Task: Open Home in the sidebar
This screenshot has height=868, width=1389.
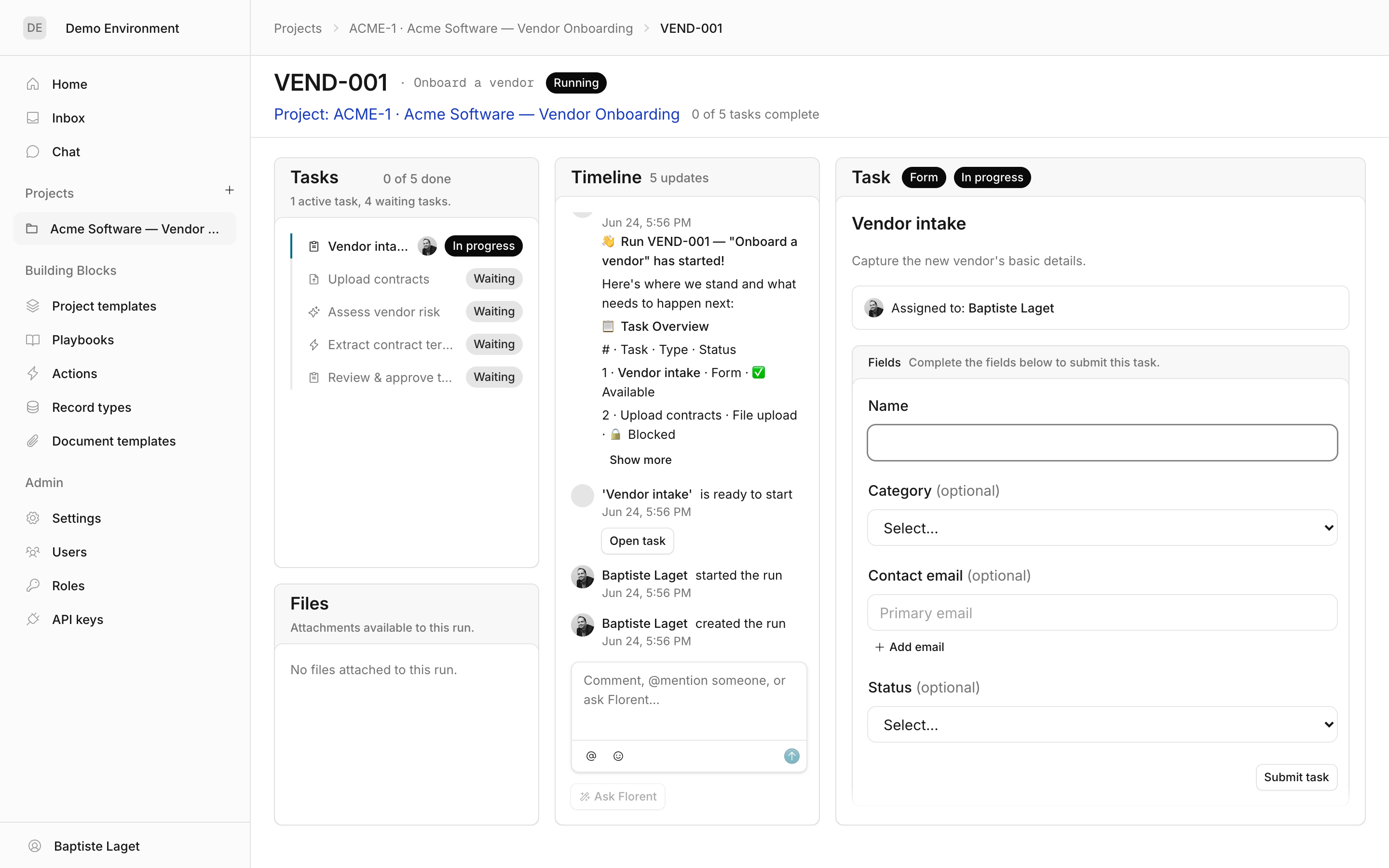Action: 124,84
